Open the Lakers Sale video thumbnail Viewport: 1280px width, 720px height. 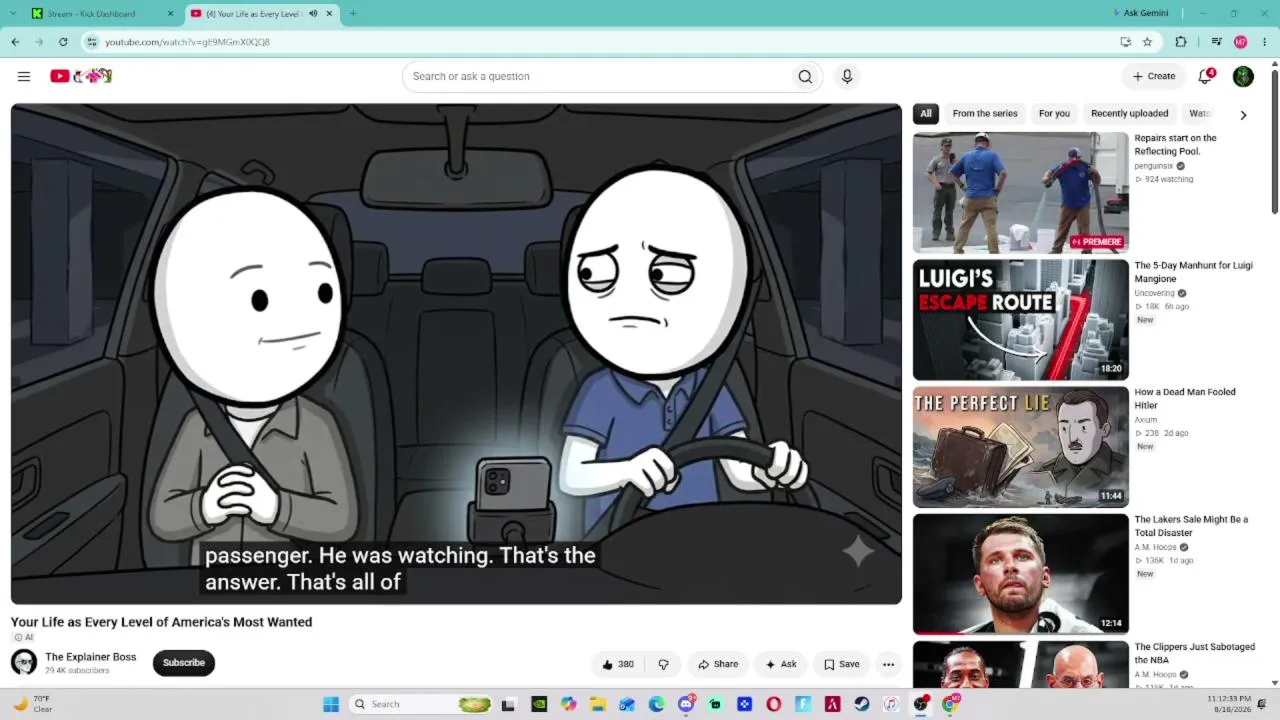tap(1020, 574)
